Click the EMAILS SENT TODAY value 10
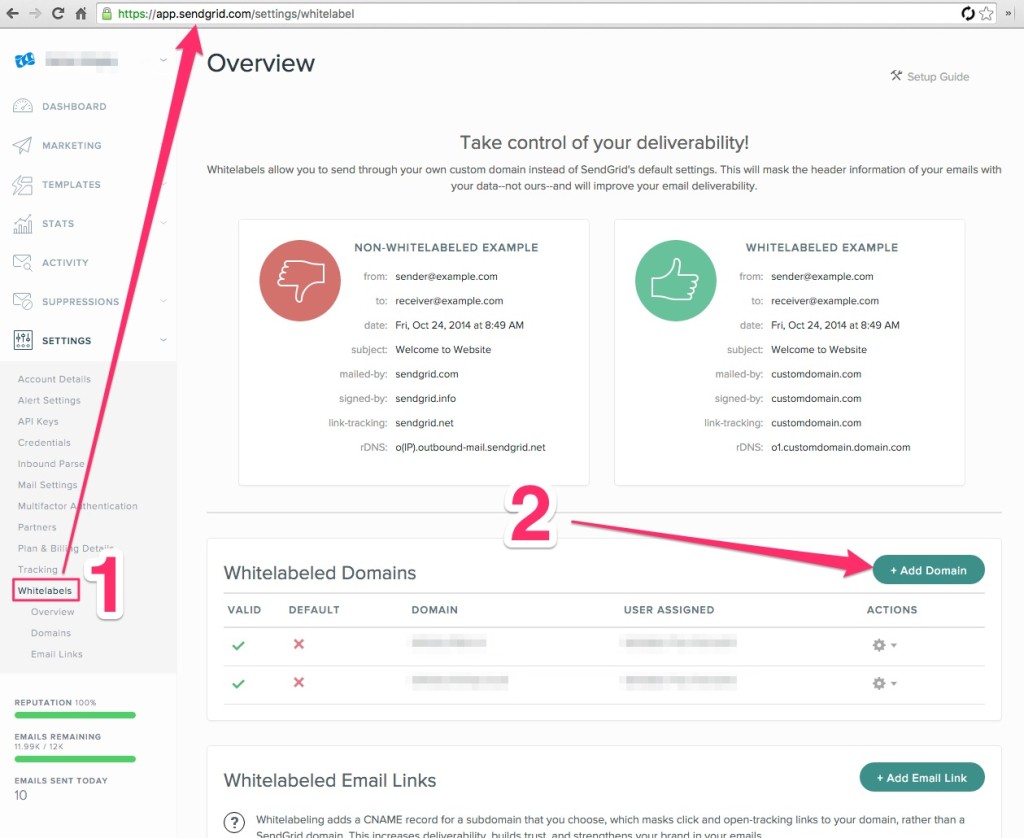1024x838 pixels. coord(21,796)
